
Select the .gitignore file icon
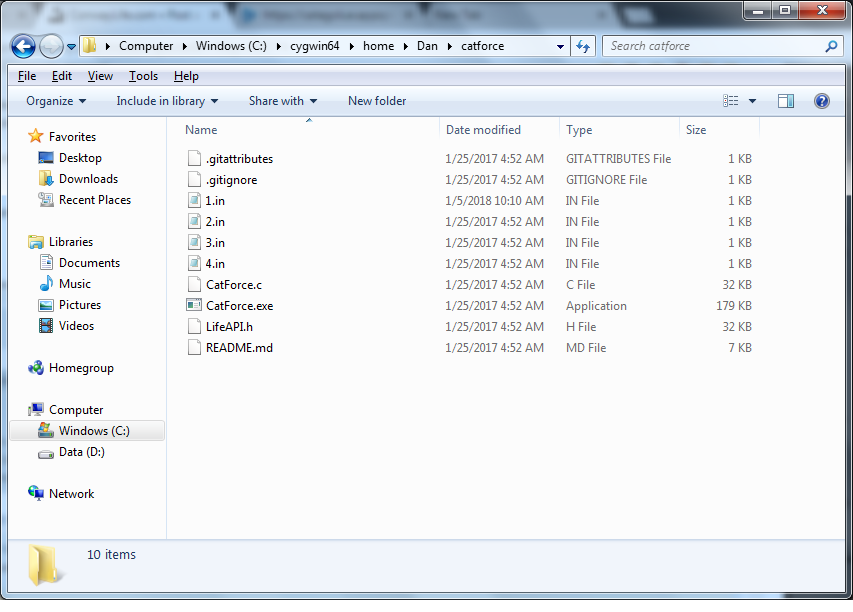[x=194, y=180]
